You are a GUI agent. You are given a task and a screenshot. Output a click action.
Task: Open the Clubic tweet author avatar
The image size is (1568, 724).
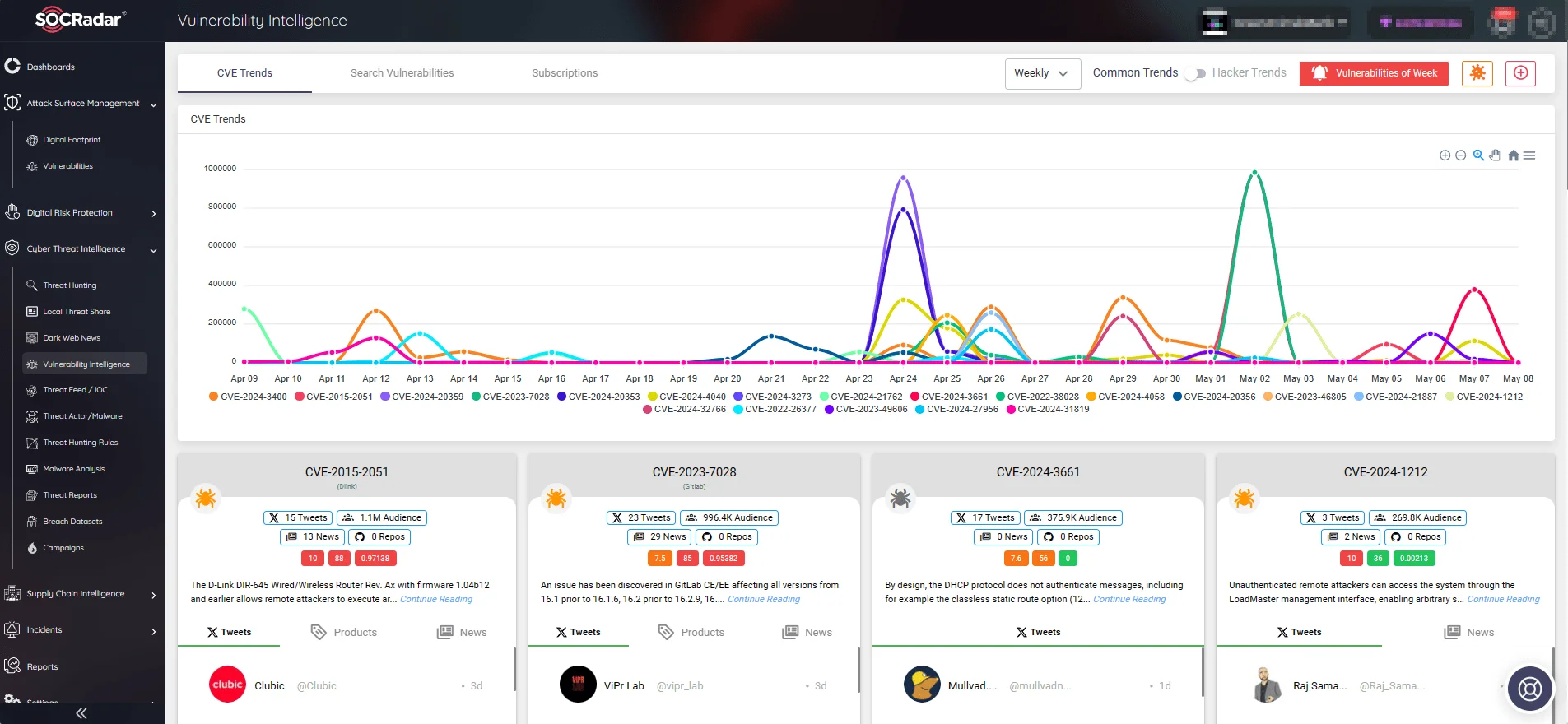[x=228, y=685]
